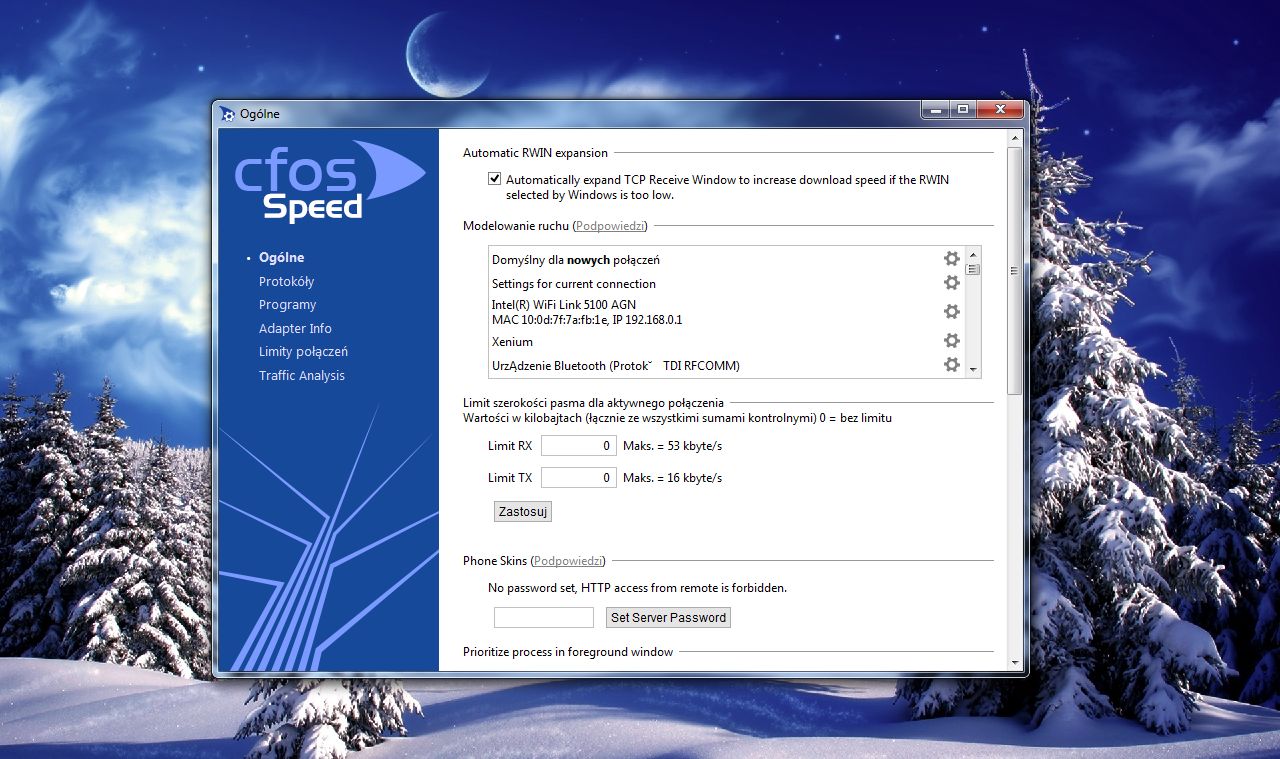Maximize the Ogólne window
The height and width of the screenshot is (759, 1280).
[x=962, y=109]
